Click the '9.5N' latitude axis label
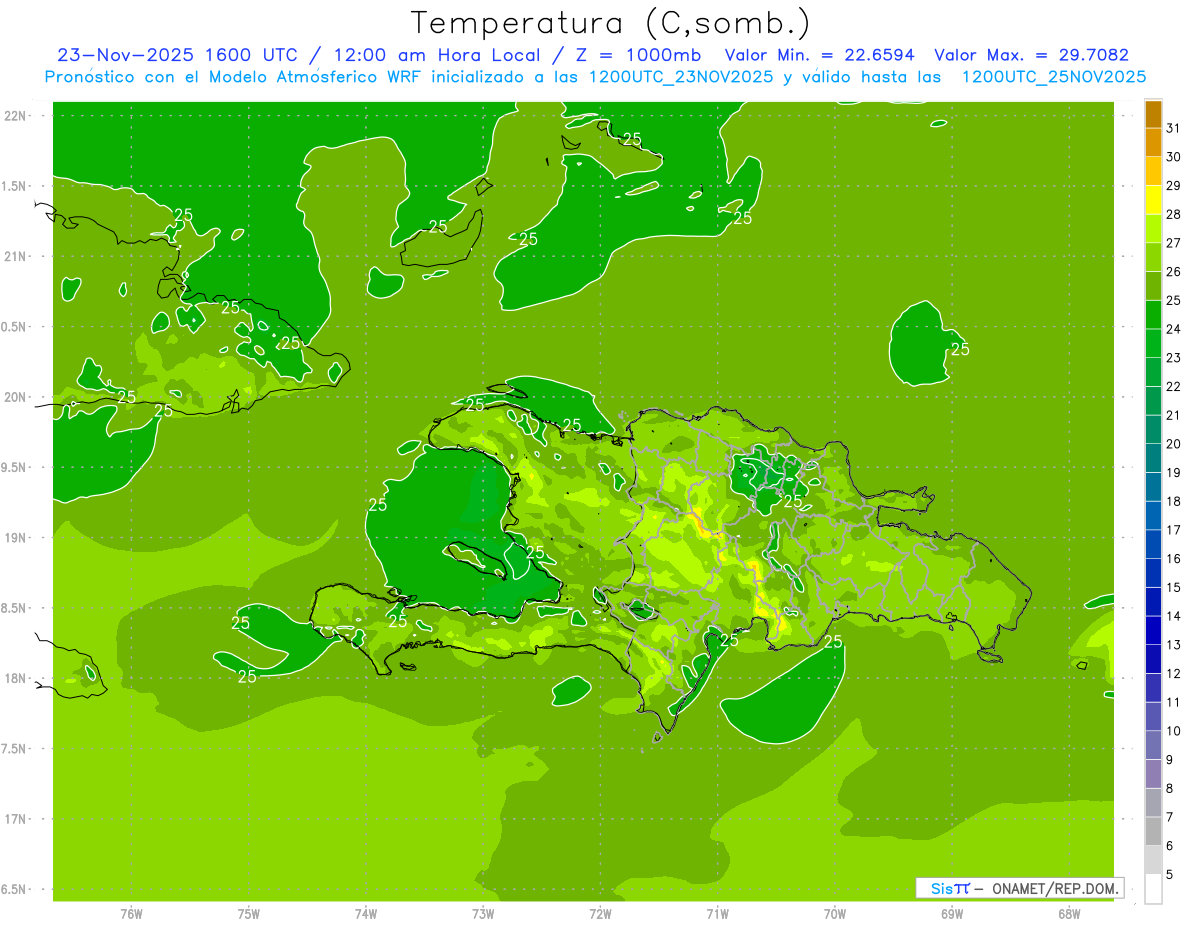Image resolution: width=1200 pixels, height=927 pixels. coord(14,468)
